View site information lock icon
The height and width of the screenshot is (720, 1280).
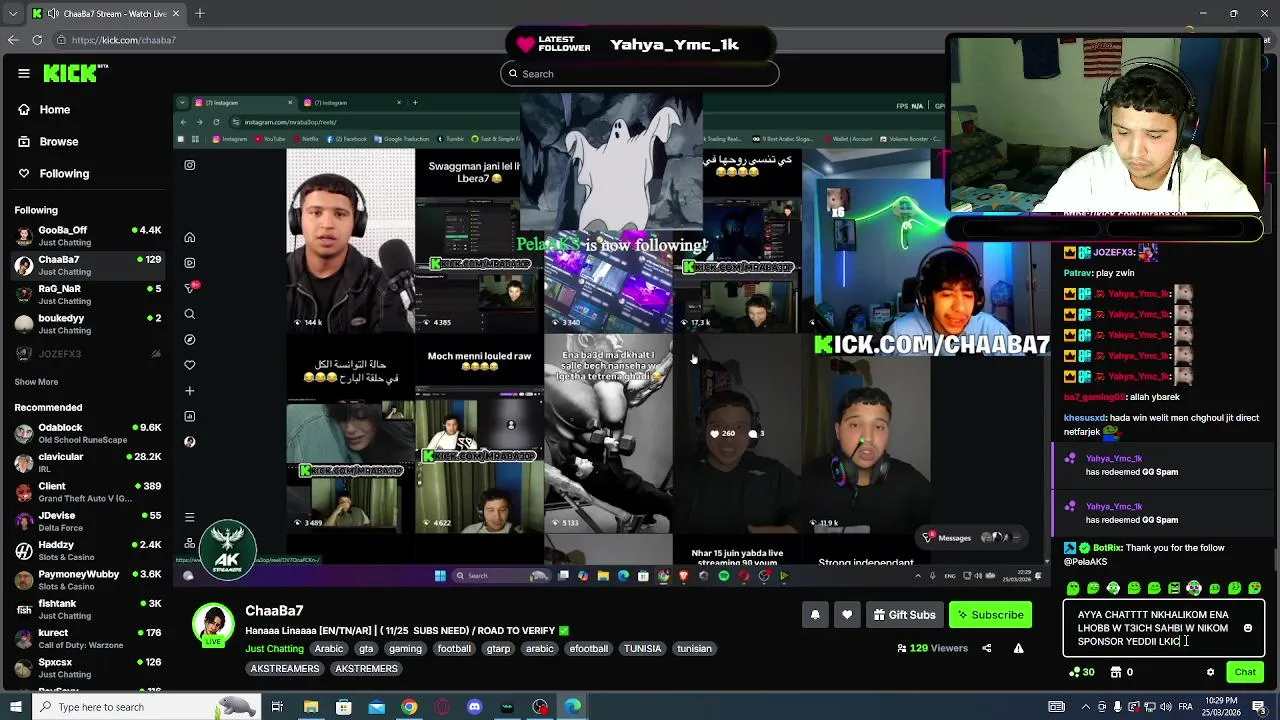click(x=61, y=40)
